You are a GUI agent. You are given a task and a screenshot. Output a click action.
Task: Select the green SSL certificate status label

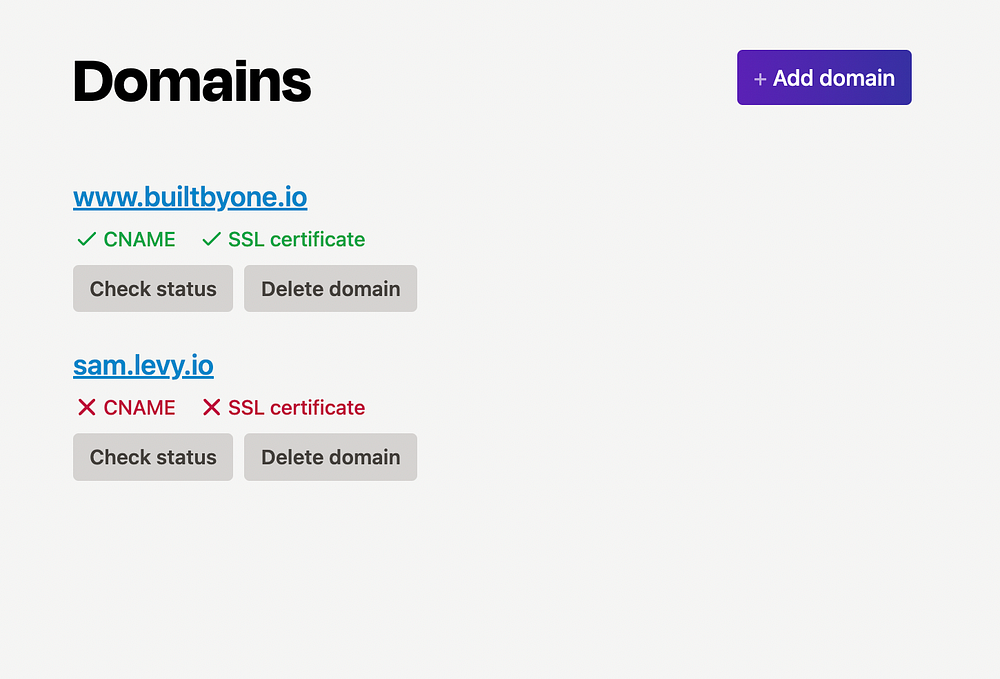[x=296, y=240]
